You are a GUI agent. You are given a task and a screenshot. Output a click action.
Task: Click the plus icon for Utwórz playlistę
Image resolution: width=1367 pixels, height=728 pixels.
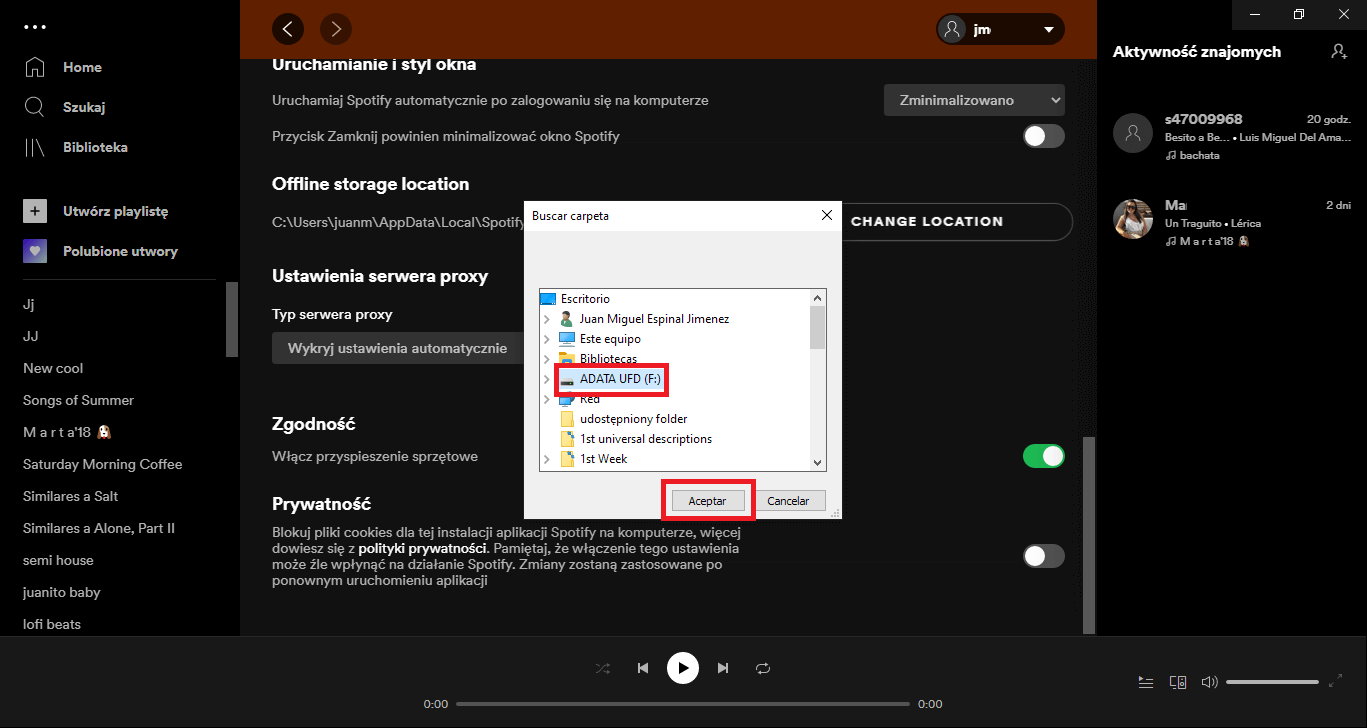click(x=35, y=211)
